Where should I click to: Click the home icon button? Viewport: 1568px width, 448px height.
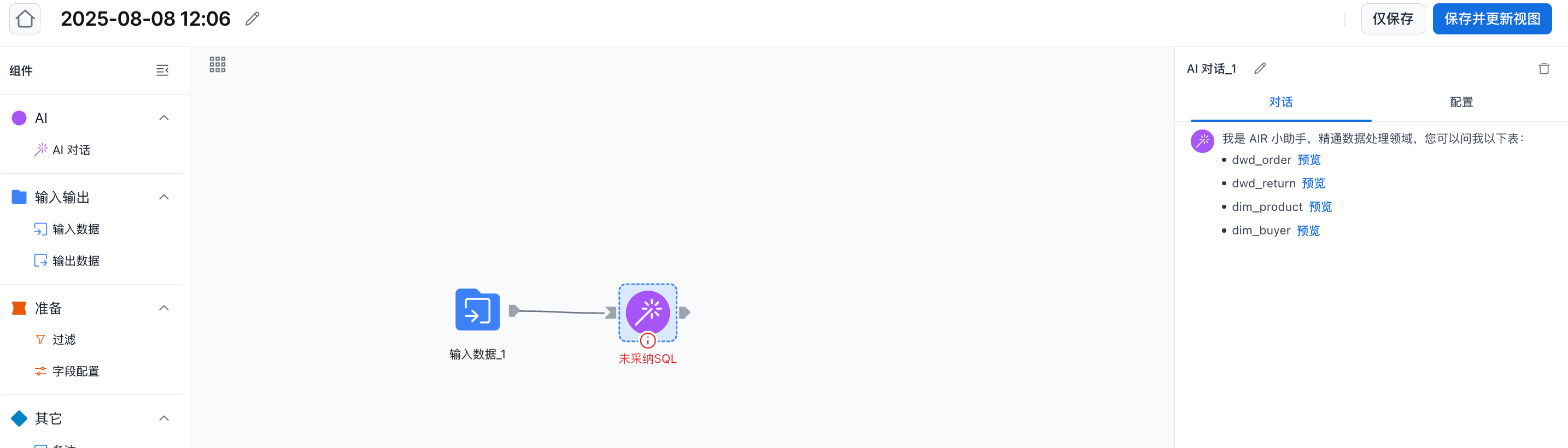pyautogui.click(x=25, y=19)
